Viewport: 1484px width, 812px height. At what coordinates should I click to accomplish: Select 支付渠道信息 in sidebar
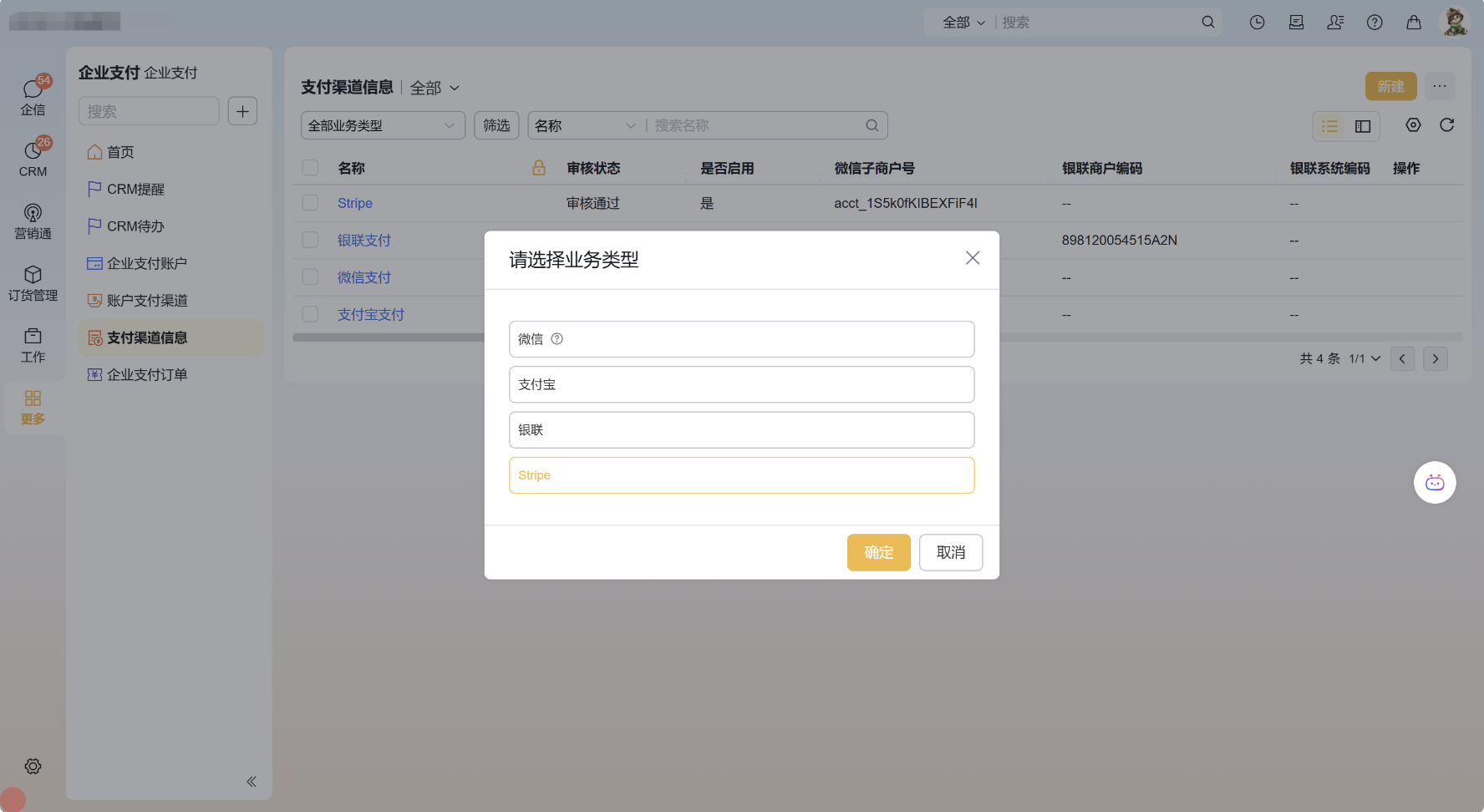click(x=170, y=337)
